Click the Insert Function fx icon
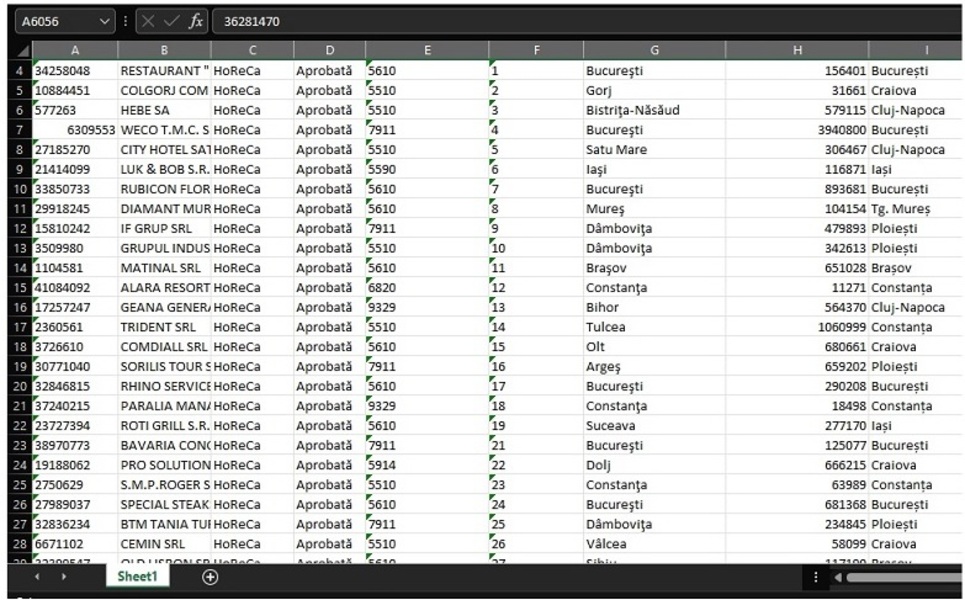This screenshot has height=600, width=965. click(x=196, y=21)
